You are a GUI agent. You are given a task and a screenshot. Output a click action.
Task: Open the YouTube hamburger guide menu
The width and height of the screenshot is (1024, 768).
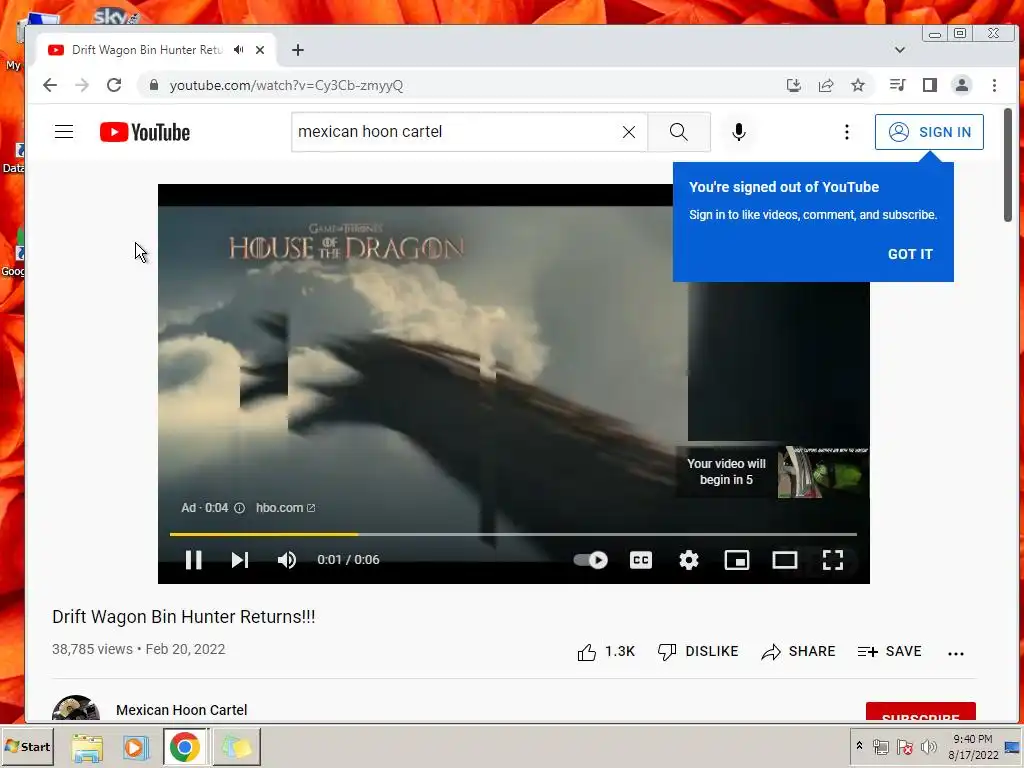[x=64, y=132]
